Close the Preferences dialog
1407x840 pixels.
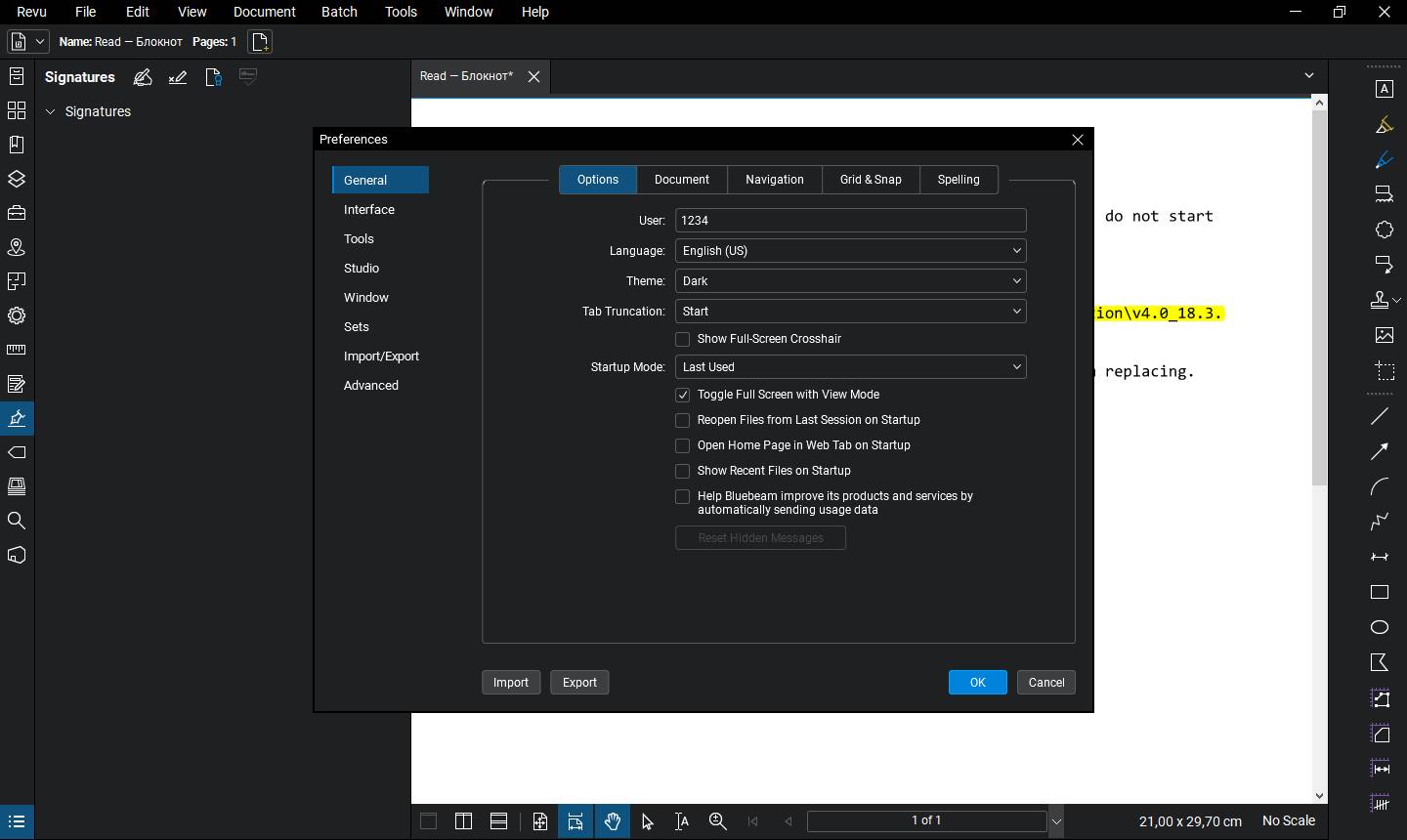pos(1078,140)
